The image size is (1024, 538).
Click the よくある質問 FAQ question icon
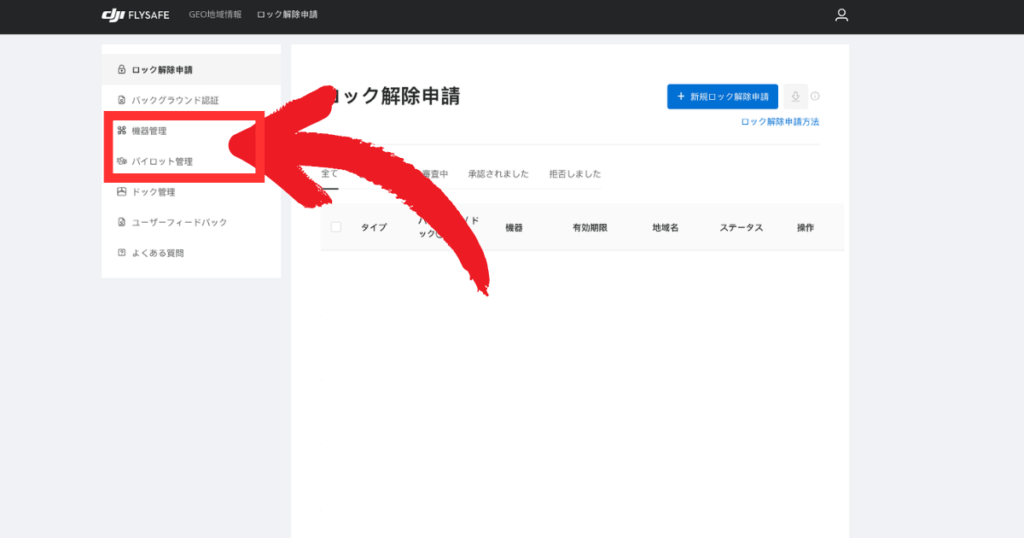122,253
